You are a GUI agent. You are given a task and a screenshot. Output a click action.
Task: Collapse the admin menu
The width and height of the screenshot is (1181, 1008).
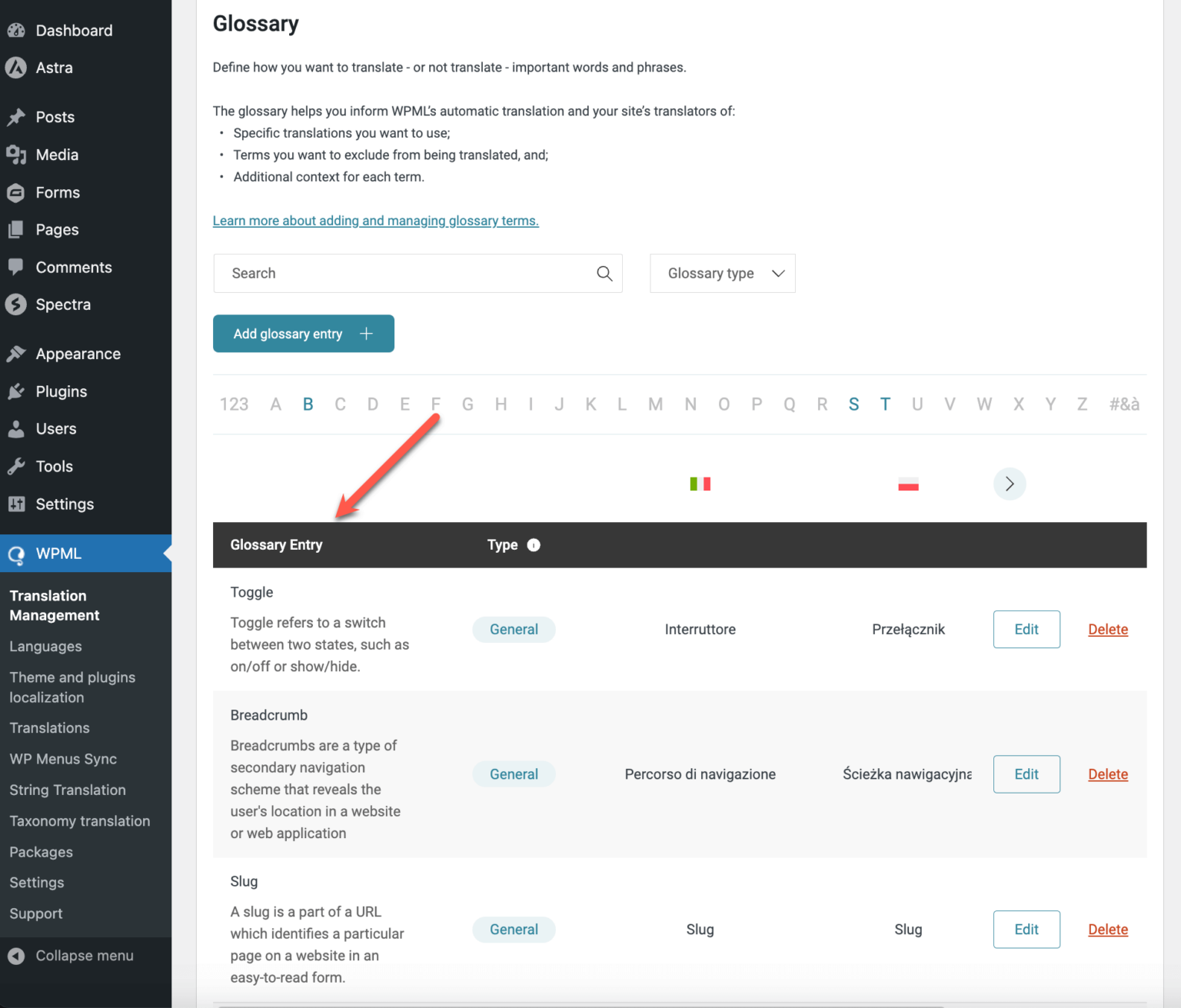tap(73, 956)
